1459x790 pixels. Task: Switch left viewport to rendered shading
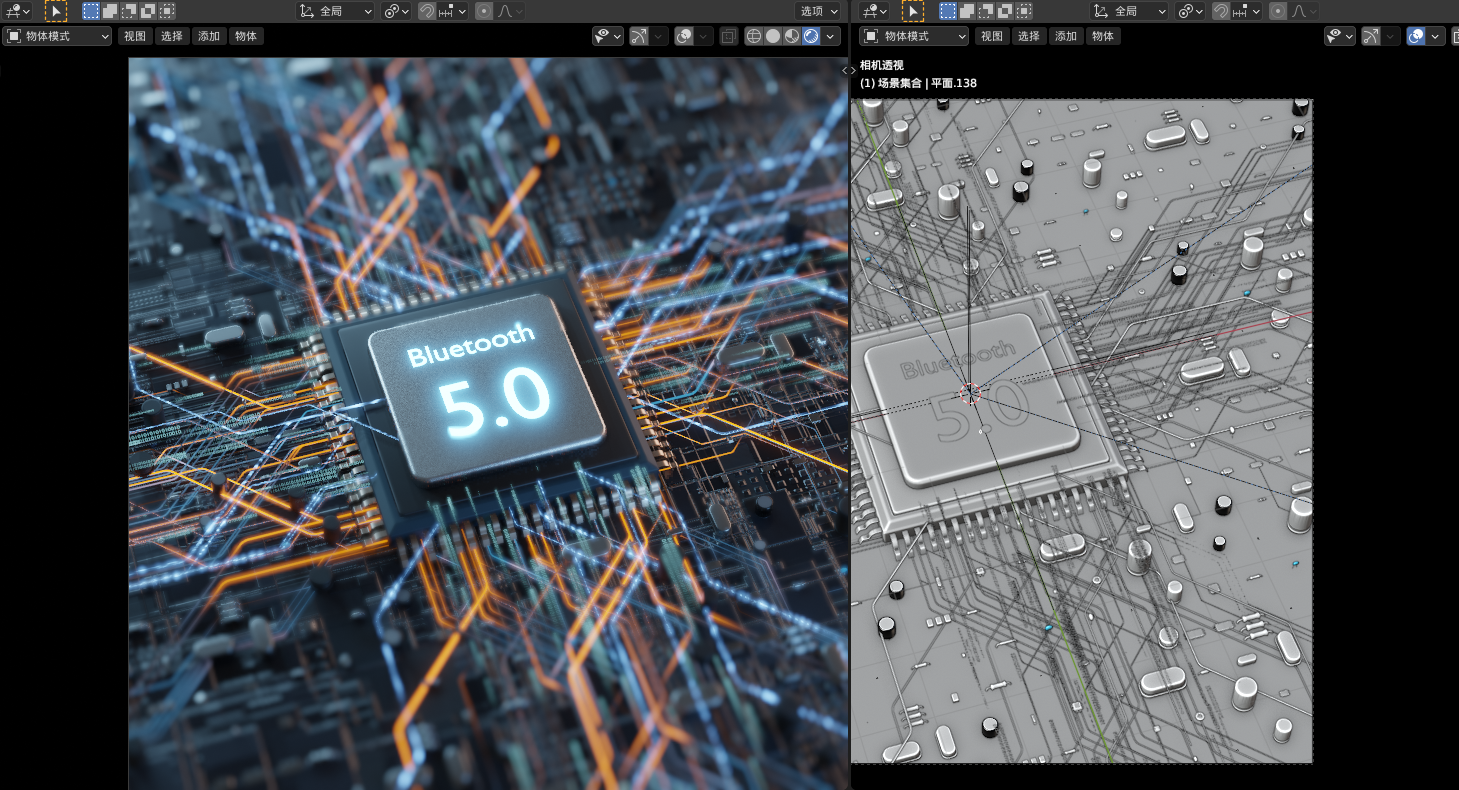coord(810,36)
